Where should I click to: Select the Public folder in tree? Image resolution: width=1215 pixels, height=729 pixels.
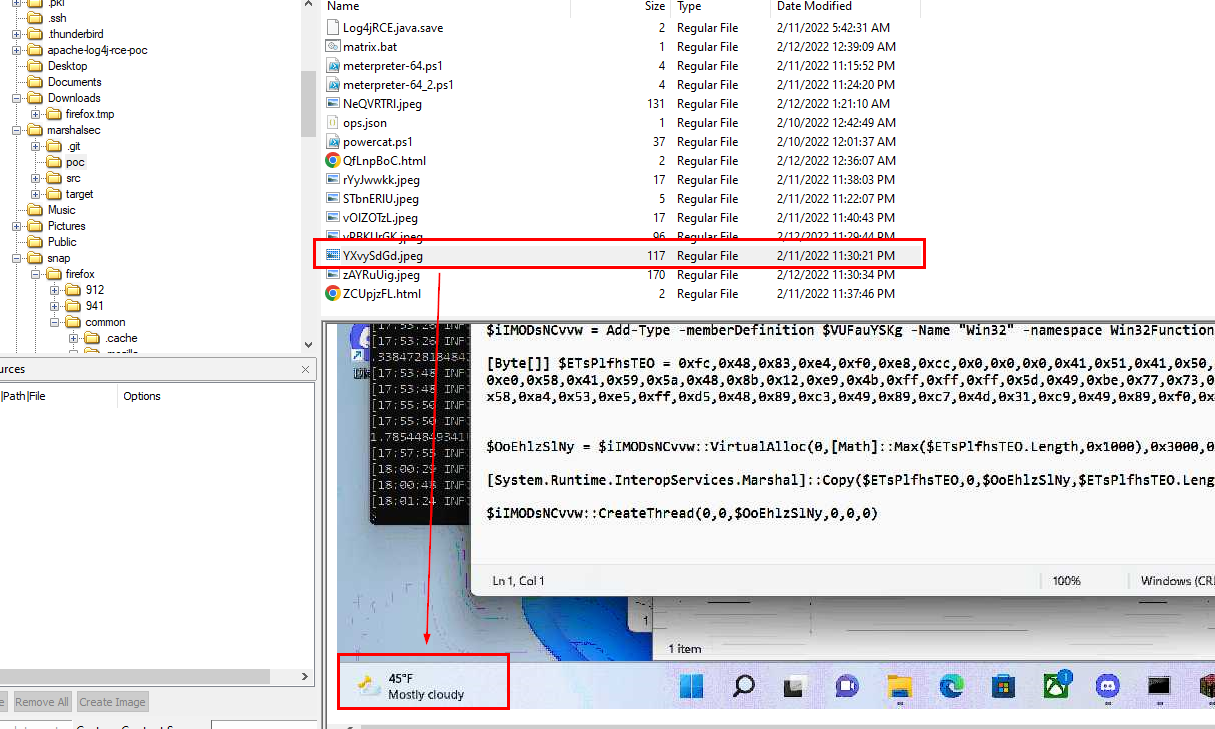[x=62, y=242]
